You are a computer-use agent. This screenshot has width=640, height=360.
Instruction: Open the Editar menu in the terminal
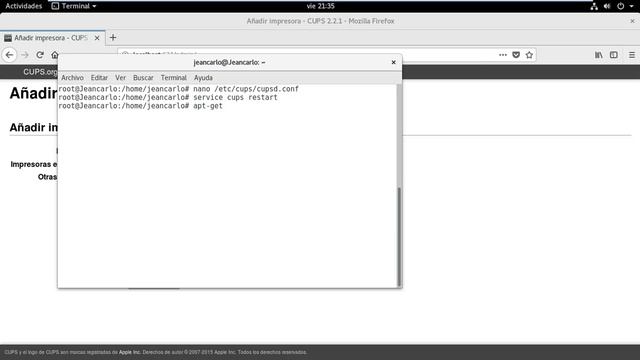pyautogui.click(x=99, y=78)
